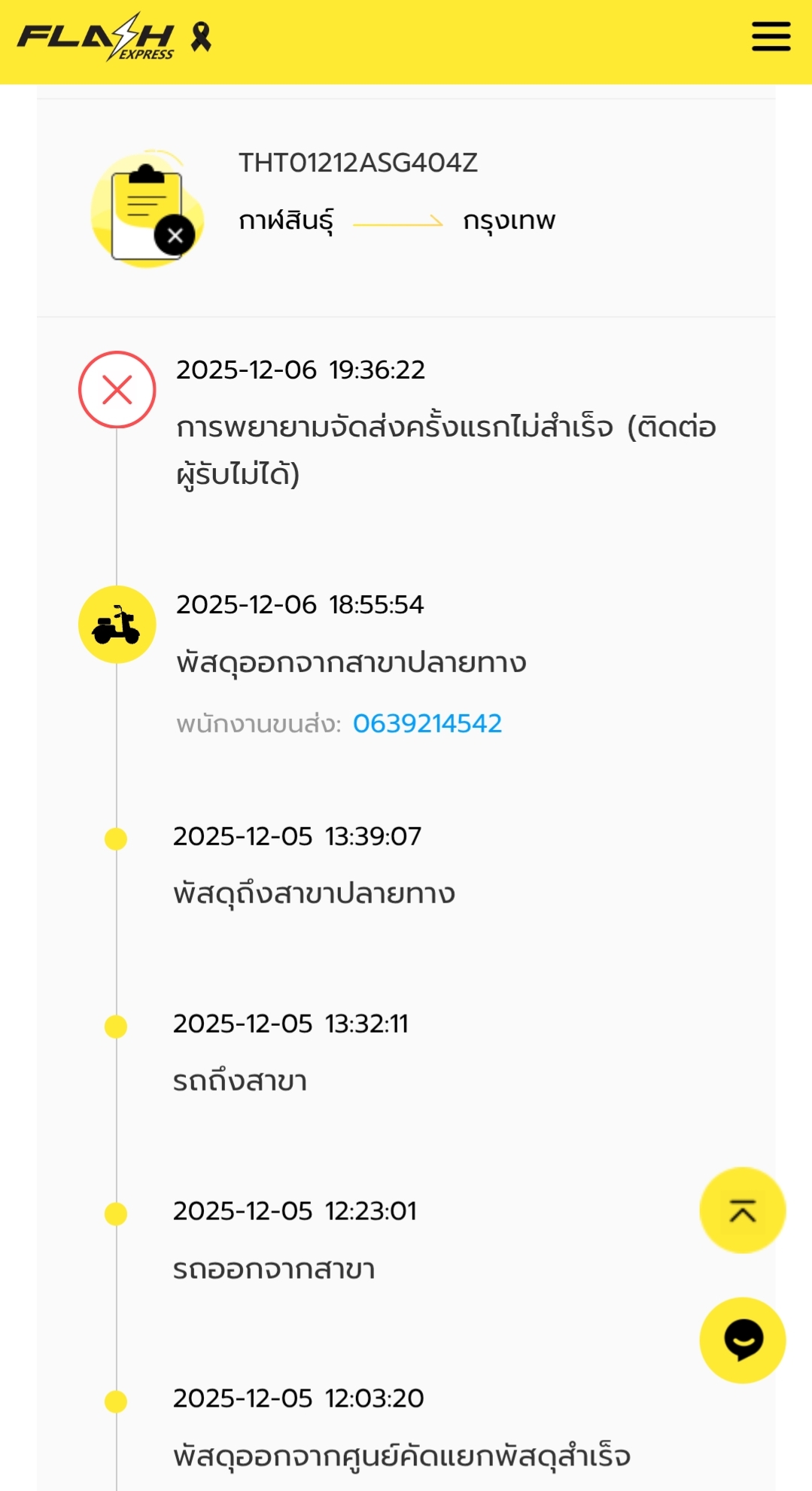
Task: Click the 12:03:20 timeline dot
Action: click(116, 1401)
